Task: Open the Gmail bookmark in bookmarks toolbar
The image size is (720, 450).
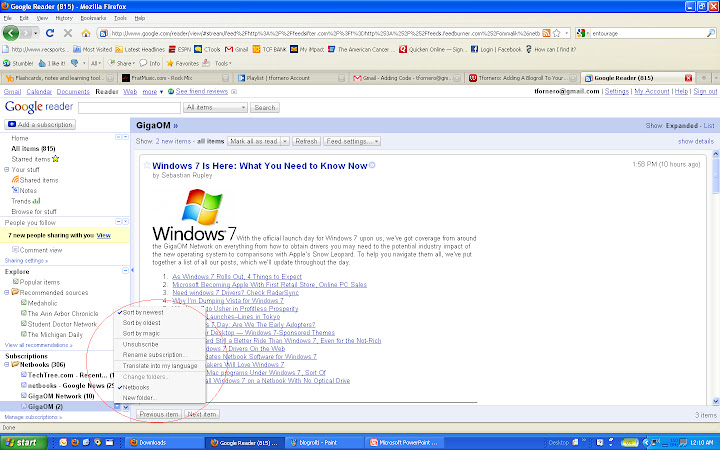Action: 236,49
